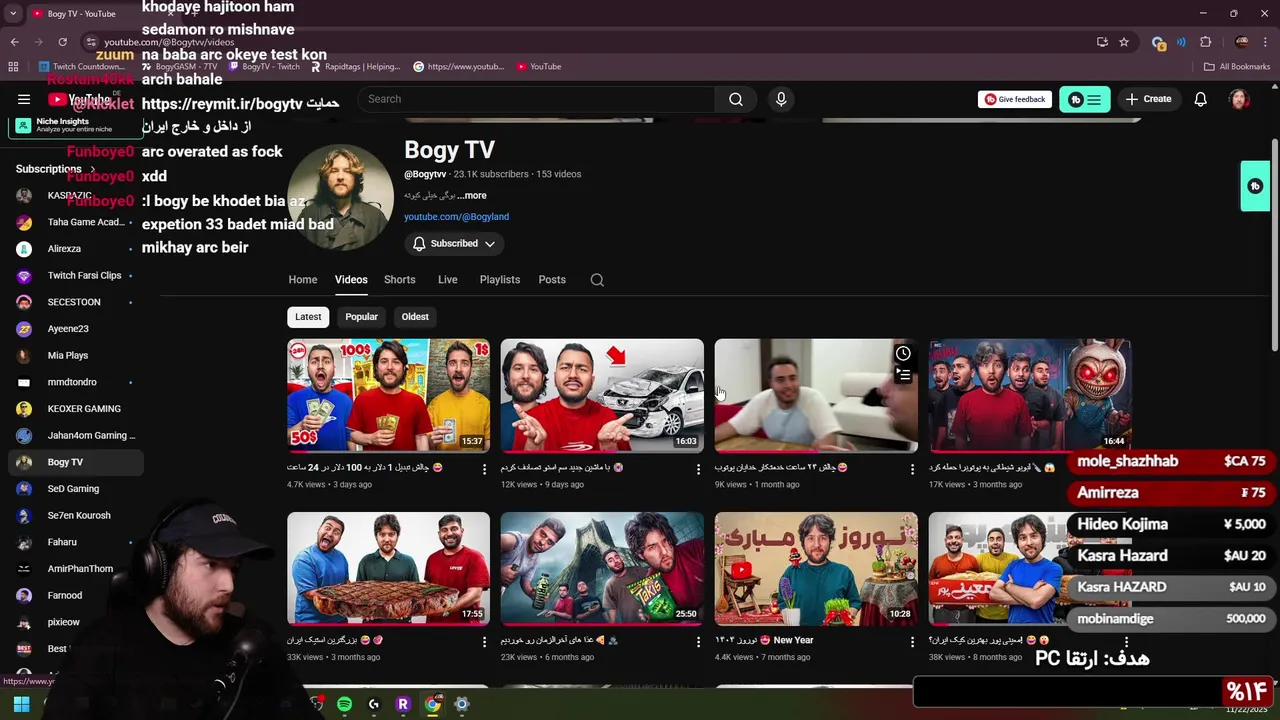Open the apps grid icon on the bookmarks bar
1280x720 pixels.
point(13,67)
